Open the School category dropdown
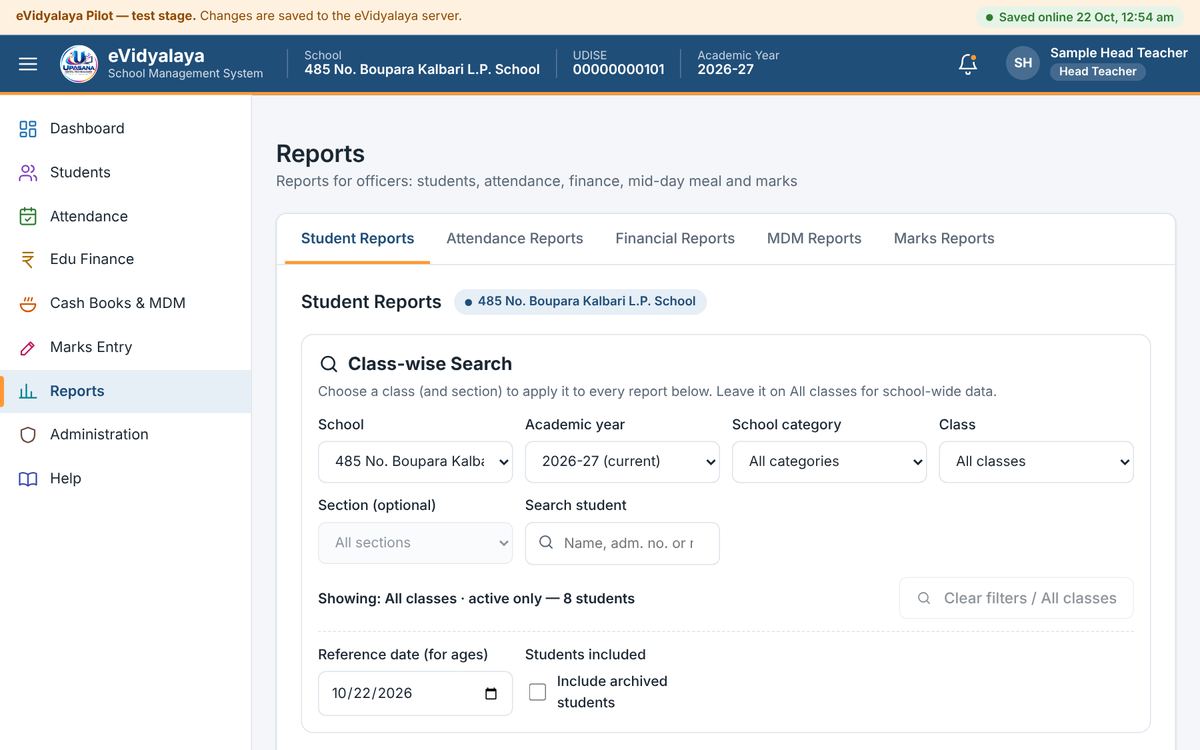The image size is (1200, 750). pyautogui.click(x=829, y=462)
